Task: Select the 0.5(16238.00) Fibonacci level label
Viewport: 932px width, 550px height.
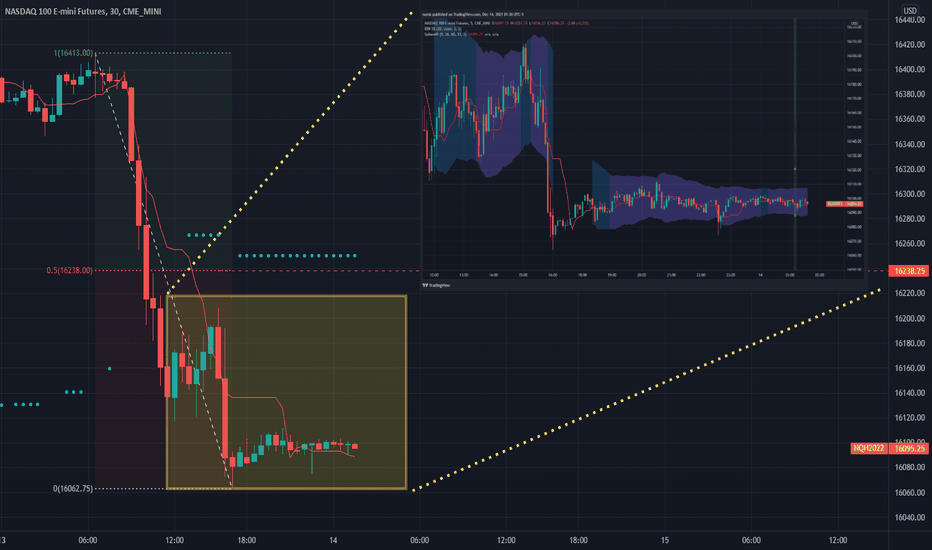Action: click(x=70, y=270)
